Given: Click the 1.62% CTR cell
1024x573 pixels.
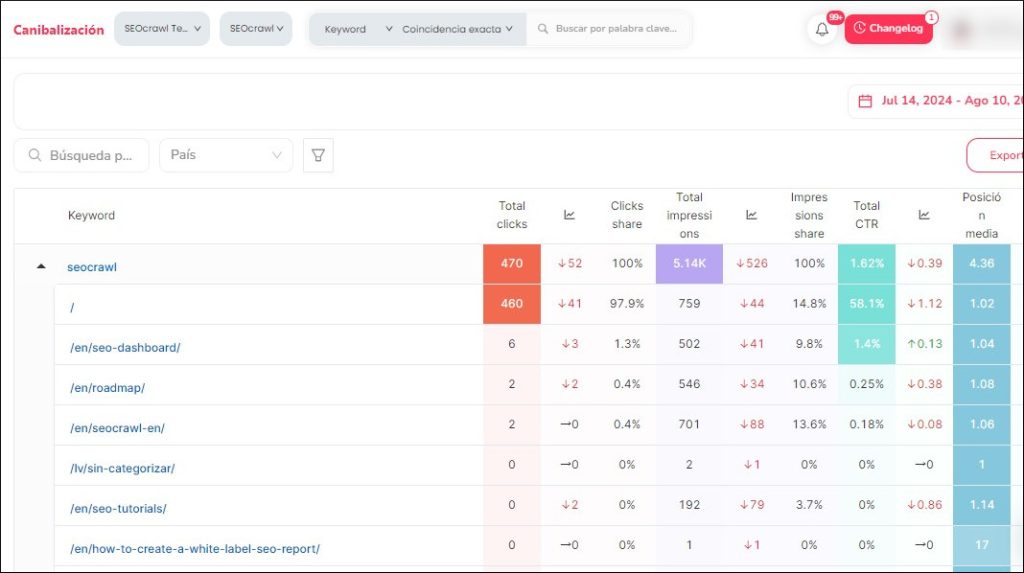Looking at the screenshot, I should 867,263.
